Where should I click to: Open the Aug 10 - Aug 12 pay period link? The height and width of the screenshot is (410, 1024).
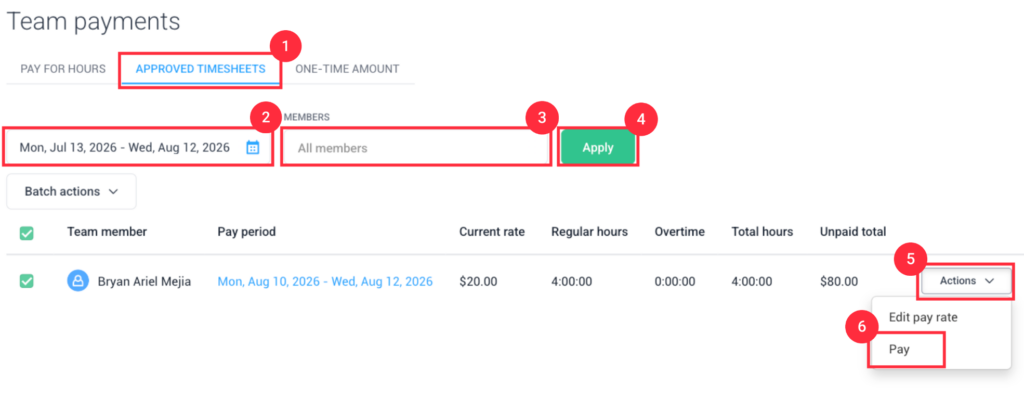325,281
